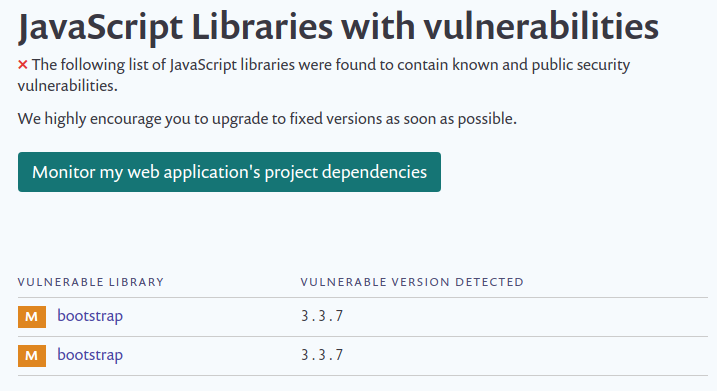The image size is (717, 391).
Task: Click the sentence starting with The following list
Action: tap(324, 75)
